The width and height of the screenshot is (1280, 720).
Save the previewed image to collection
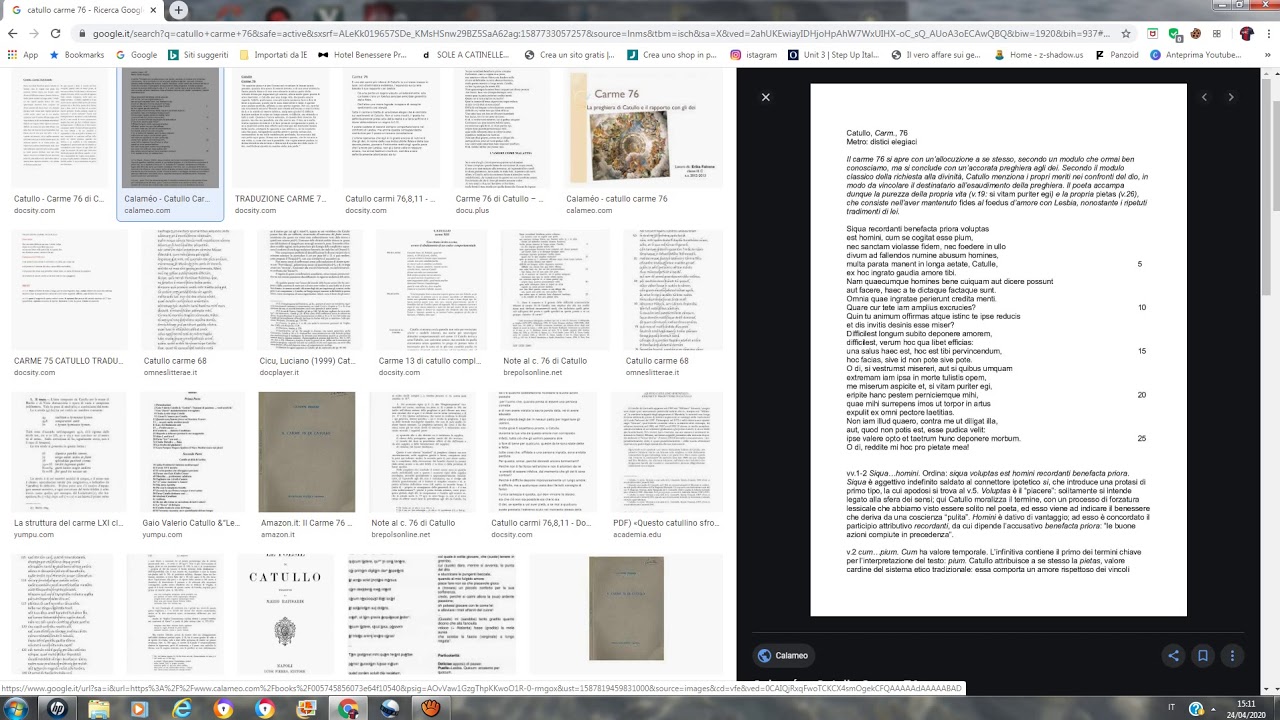tap(1203, 656)
